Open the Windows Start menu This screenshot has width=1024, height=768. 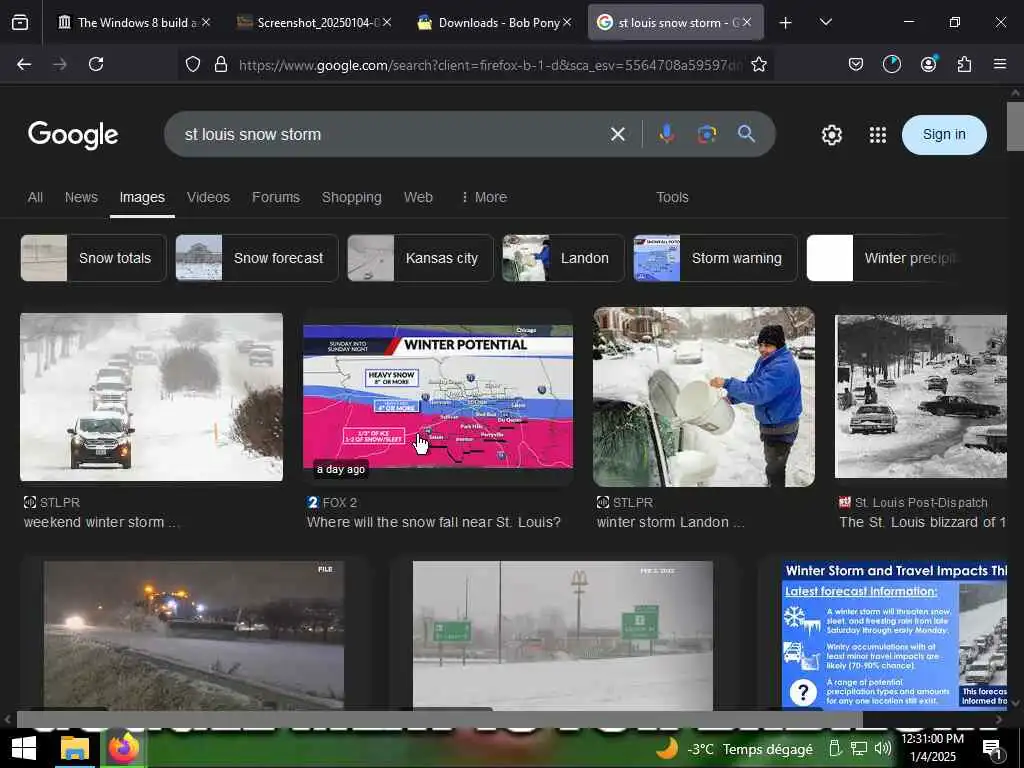point(24,748)
